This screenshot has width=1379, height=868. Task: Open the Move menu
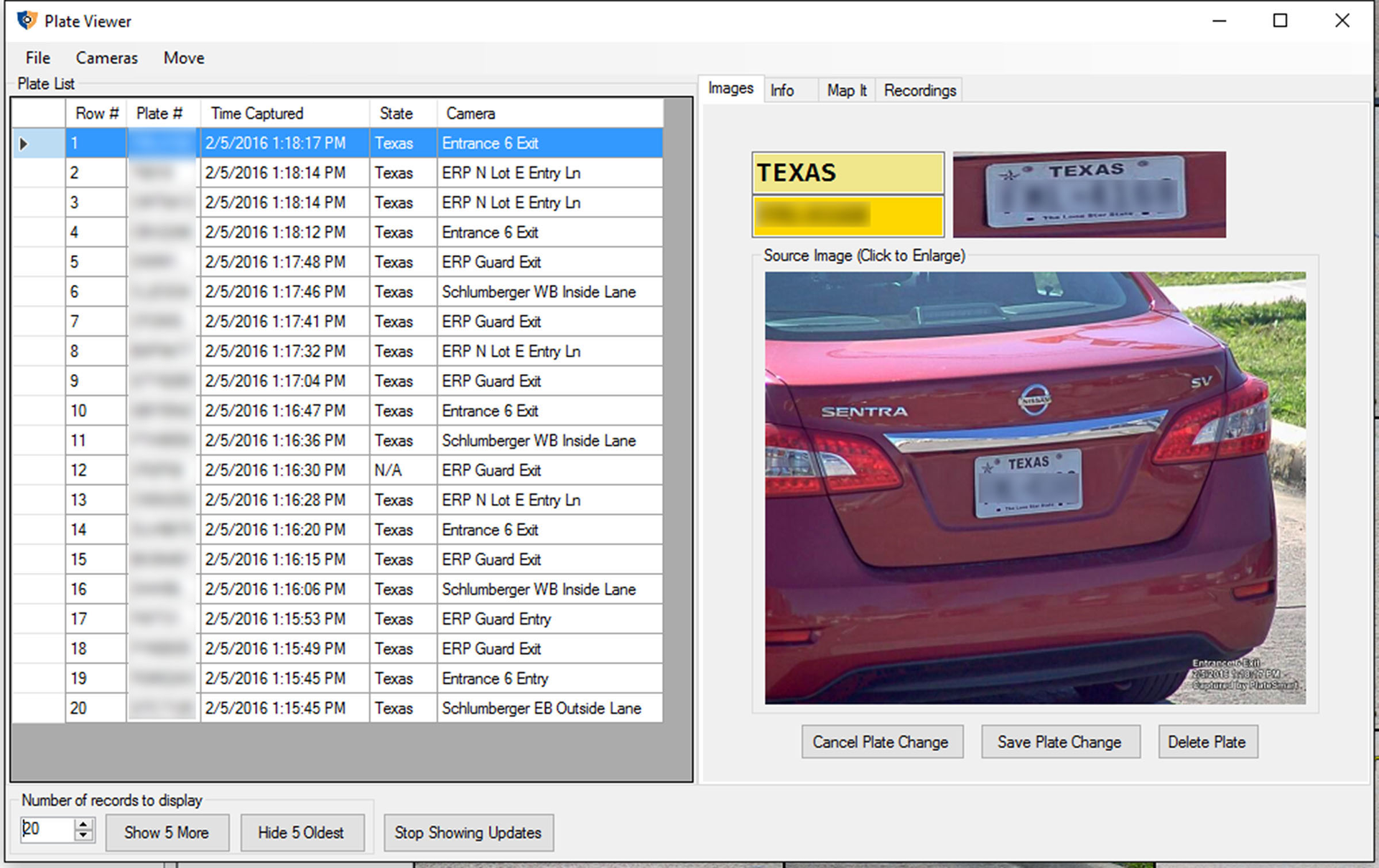coord(183,57)
